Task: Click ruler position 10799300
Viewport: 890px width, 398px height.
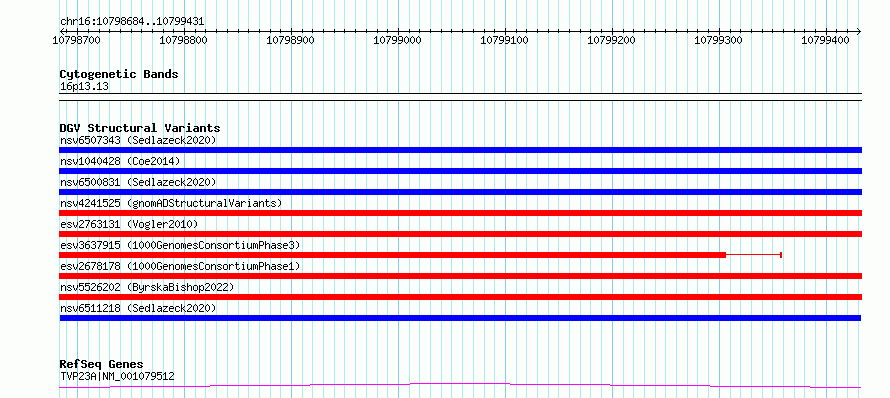Action: coord(719,40)
